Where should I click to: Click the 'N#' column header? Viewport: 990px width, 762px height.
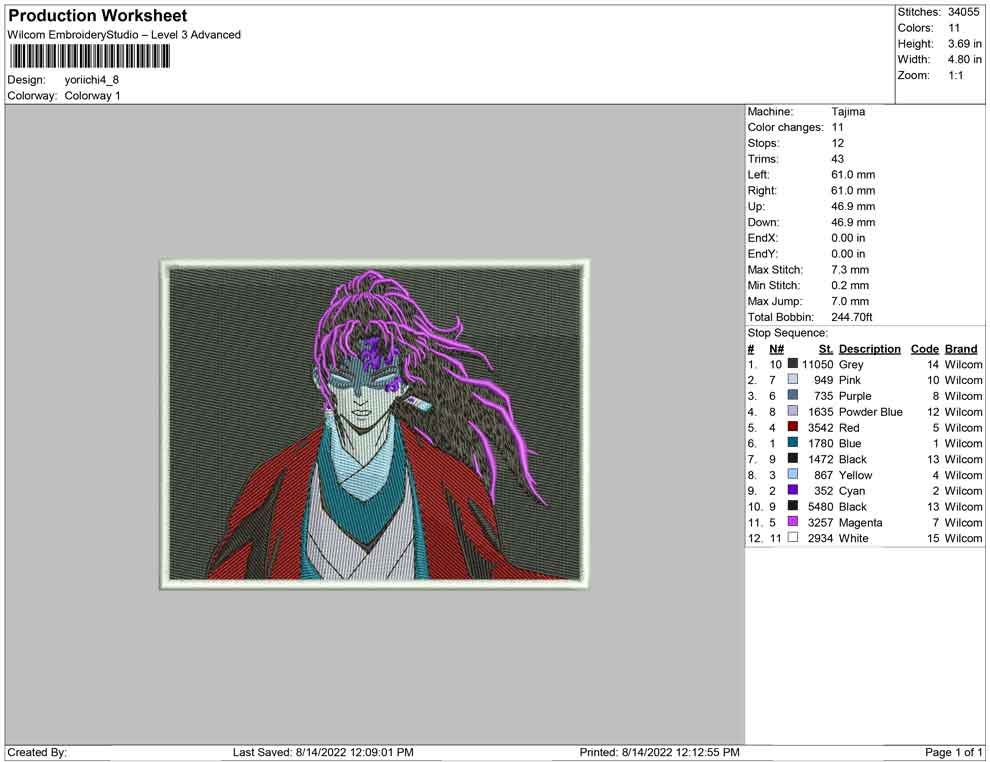(x=776, y=349)
